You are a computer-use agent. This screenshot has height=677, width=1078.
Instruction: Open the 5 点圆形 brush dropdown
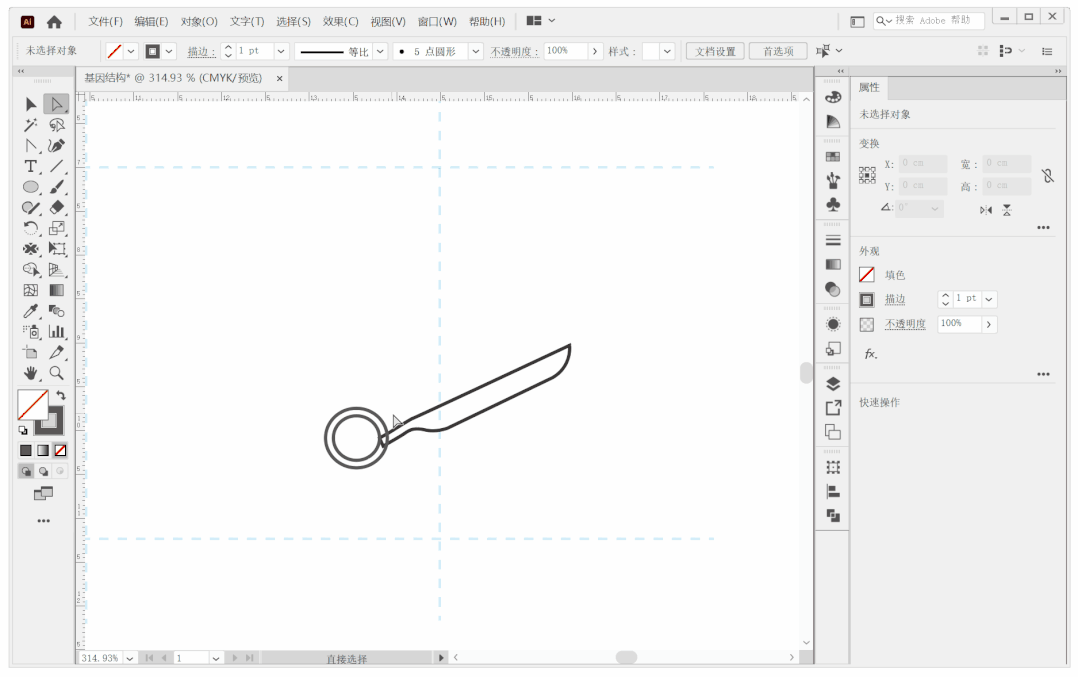click(476, 52)
